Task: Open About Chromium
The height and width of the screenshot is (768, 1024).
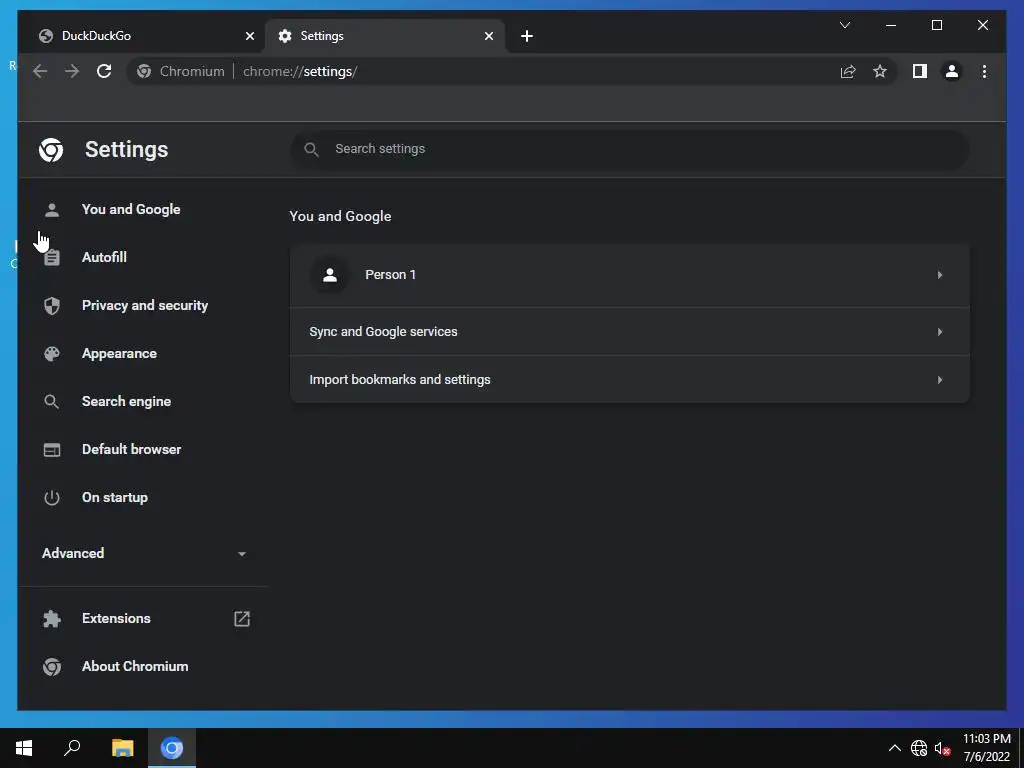Action: [x=135, y=666]
